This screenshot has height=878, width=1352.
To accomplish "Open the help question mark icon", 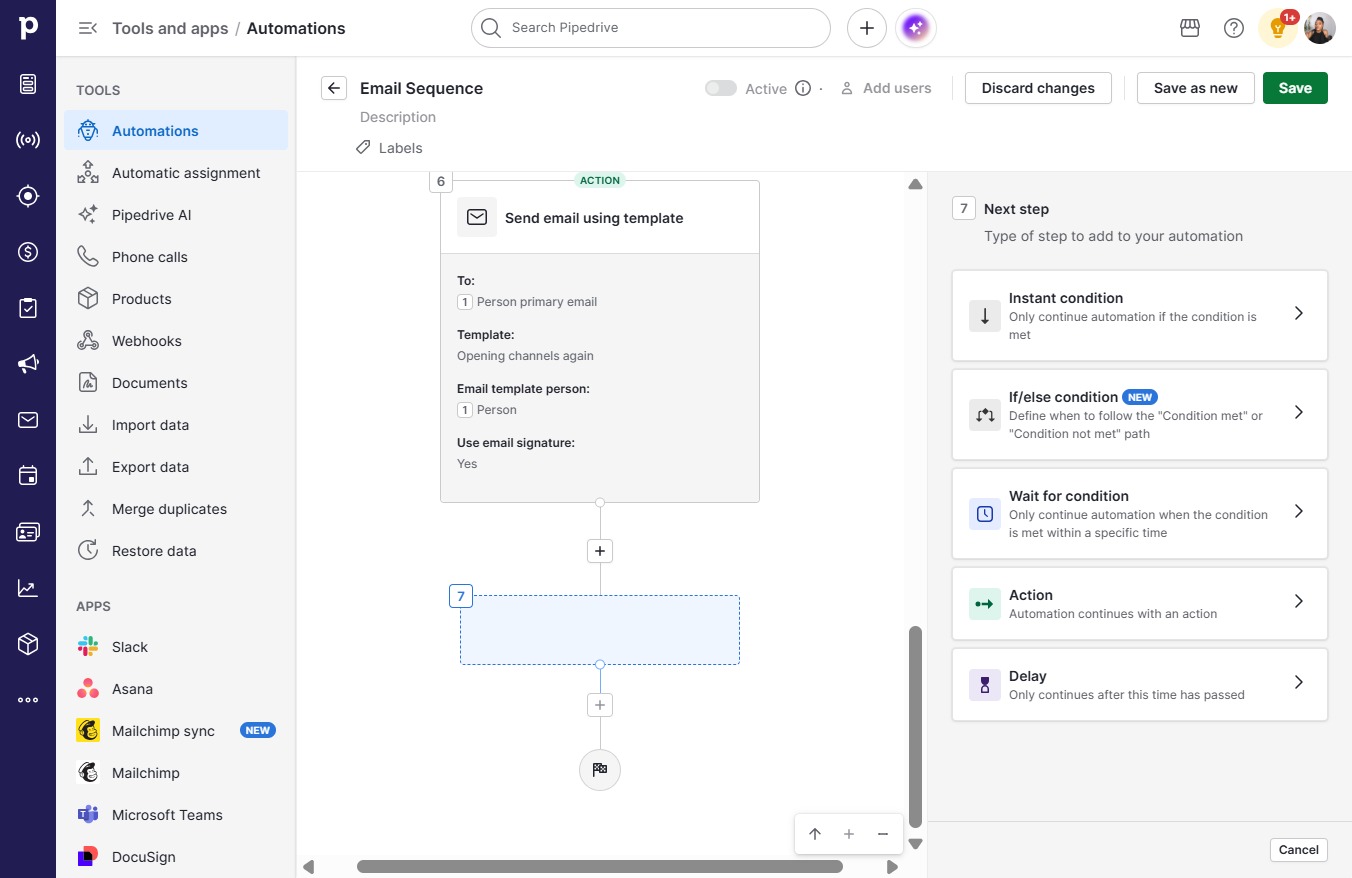I will 1234,28.
